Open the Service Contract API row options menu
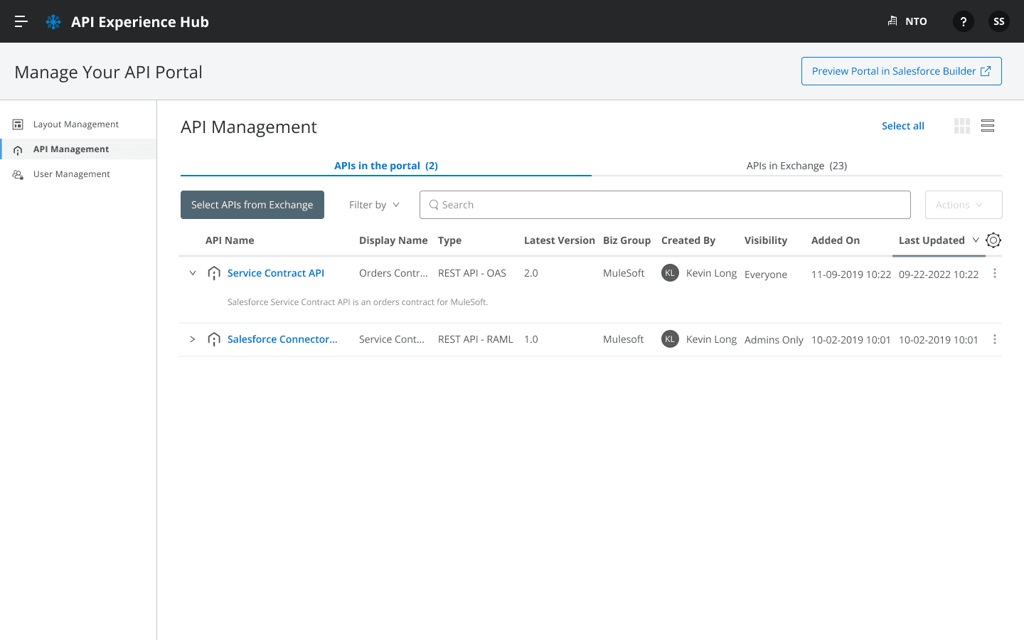Screen dimensions: 1024x640 995,274
